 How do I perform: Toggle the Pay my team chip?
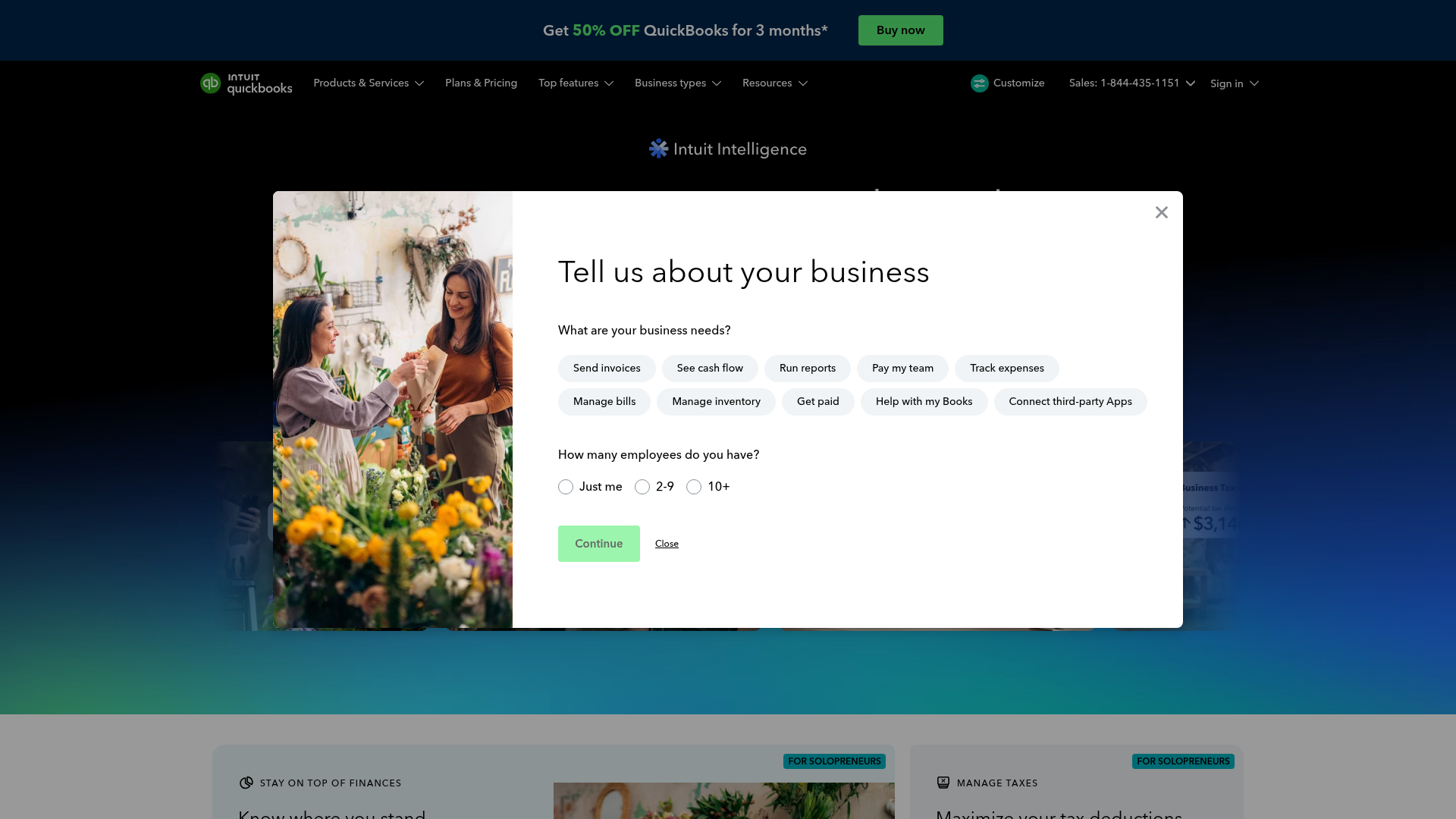902,369
